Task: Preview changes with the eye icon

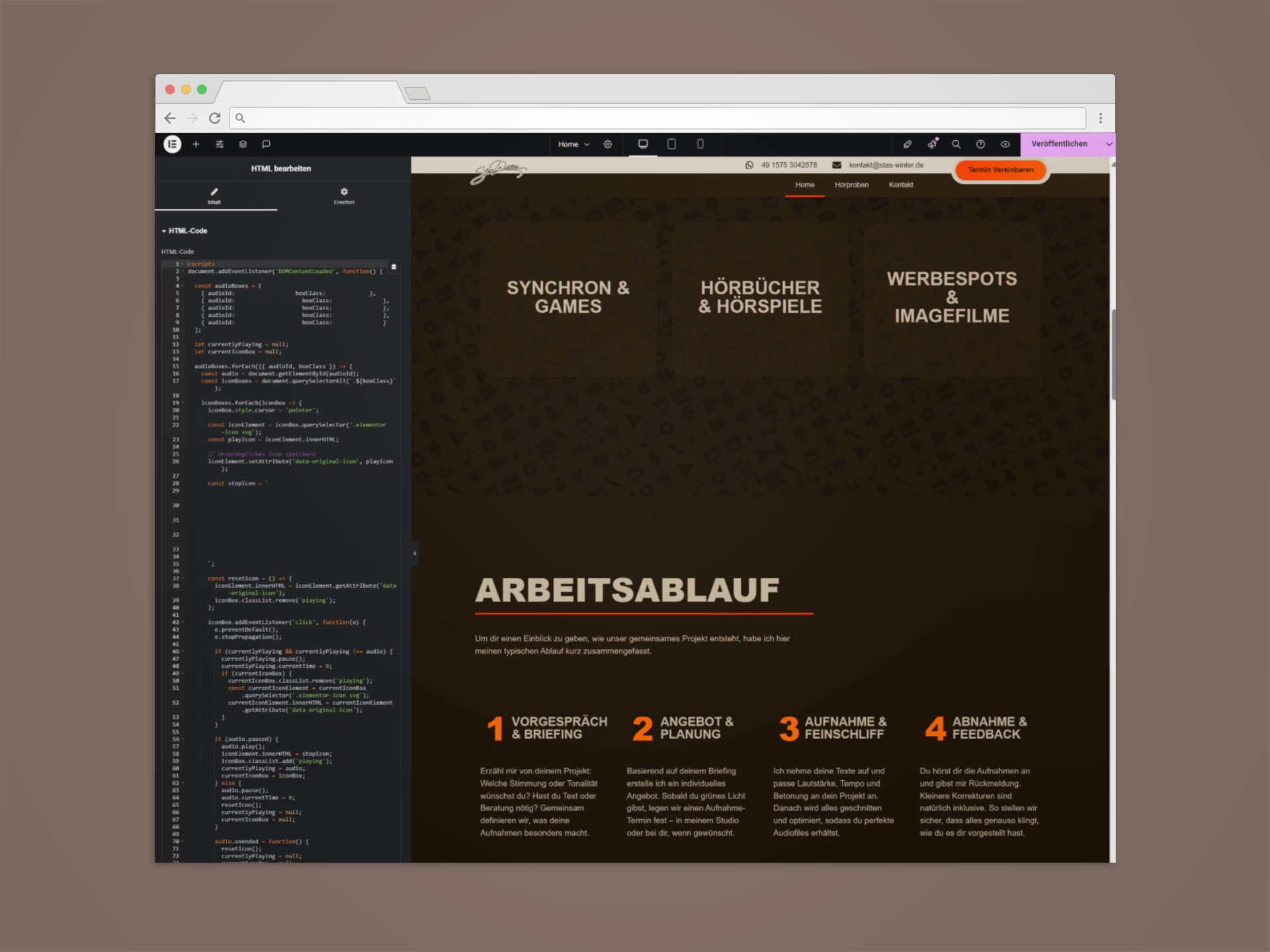Action: click(1005, 144)
